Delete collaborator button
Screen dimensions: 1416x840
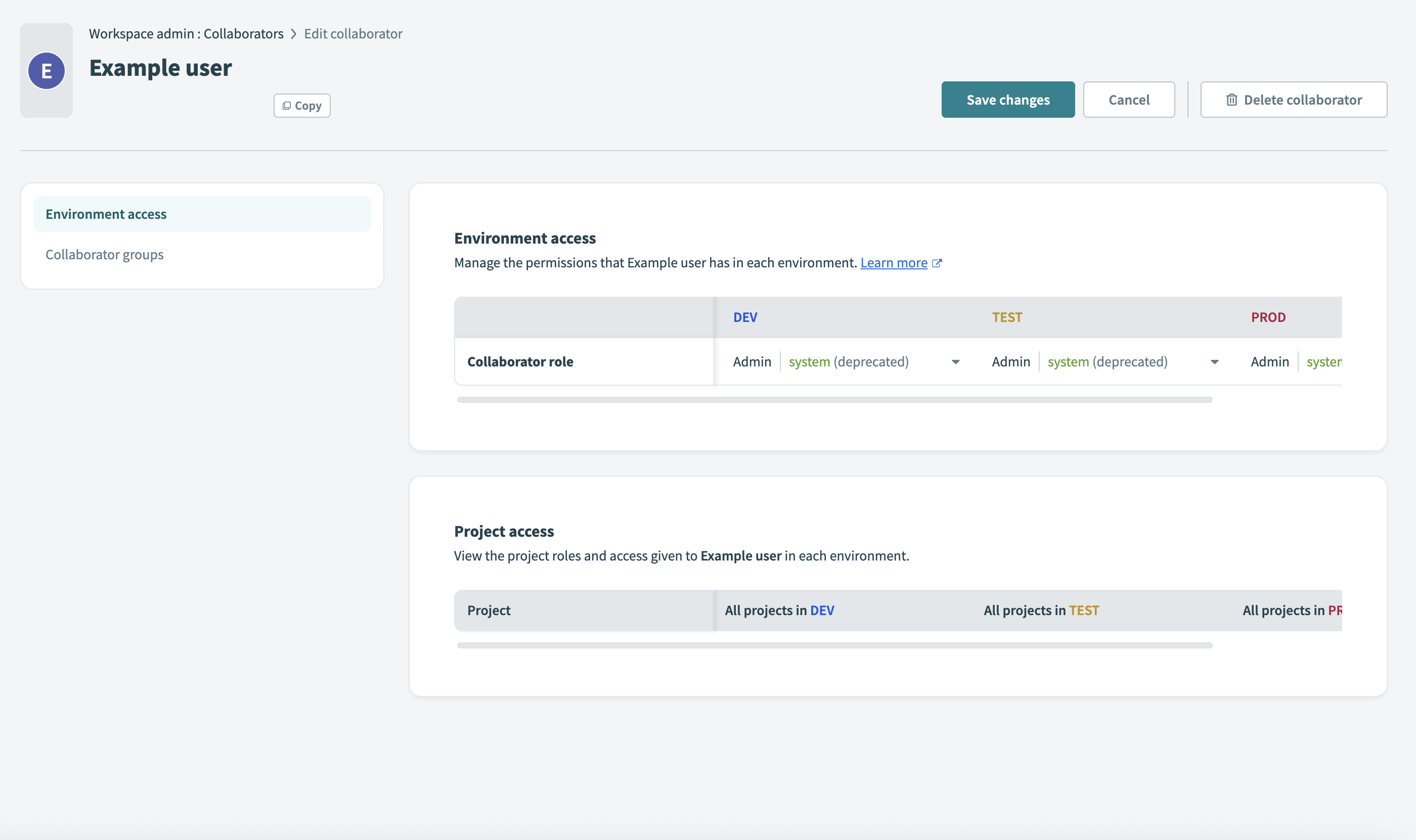tap(1293, 100)
